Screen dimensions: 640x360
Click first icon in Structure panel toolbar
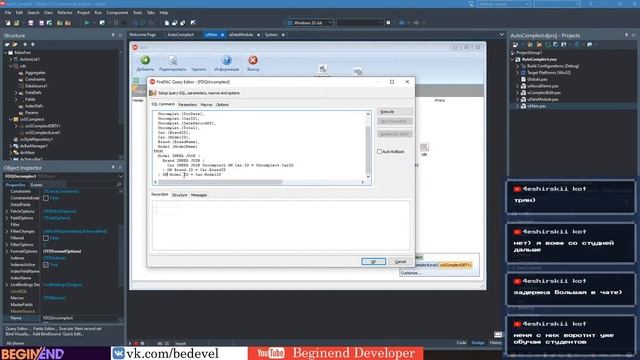(x=7, y=44)
